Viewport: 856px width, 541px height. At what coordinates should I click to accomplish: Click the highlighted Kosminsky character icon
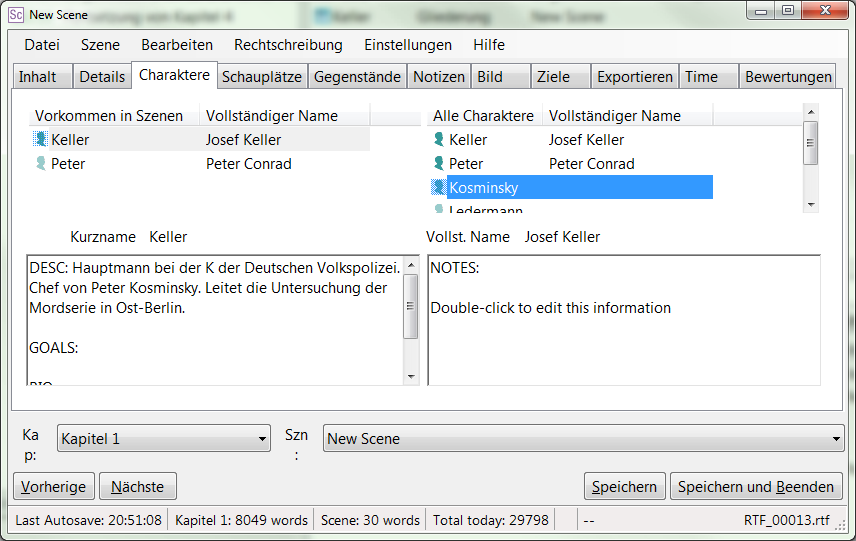tap(439, 188)
